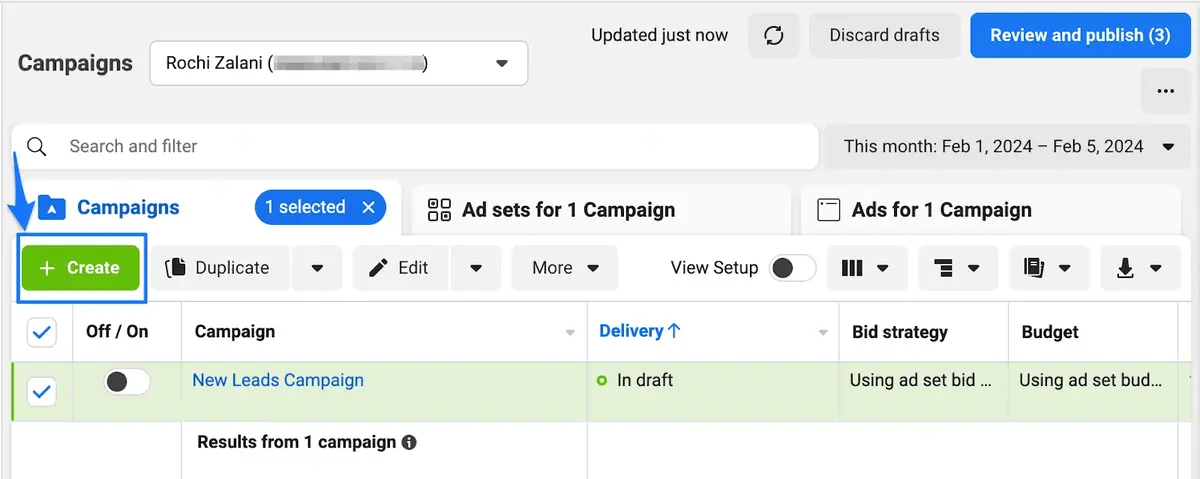Open the export download icon menu
Viewport: 1200px width, 479px height.
1139,268
